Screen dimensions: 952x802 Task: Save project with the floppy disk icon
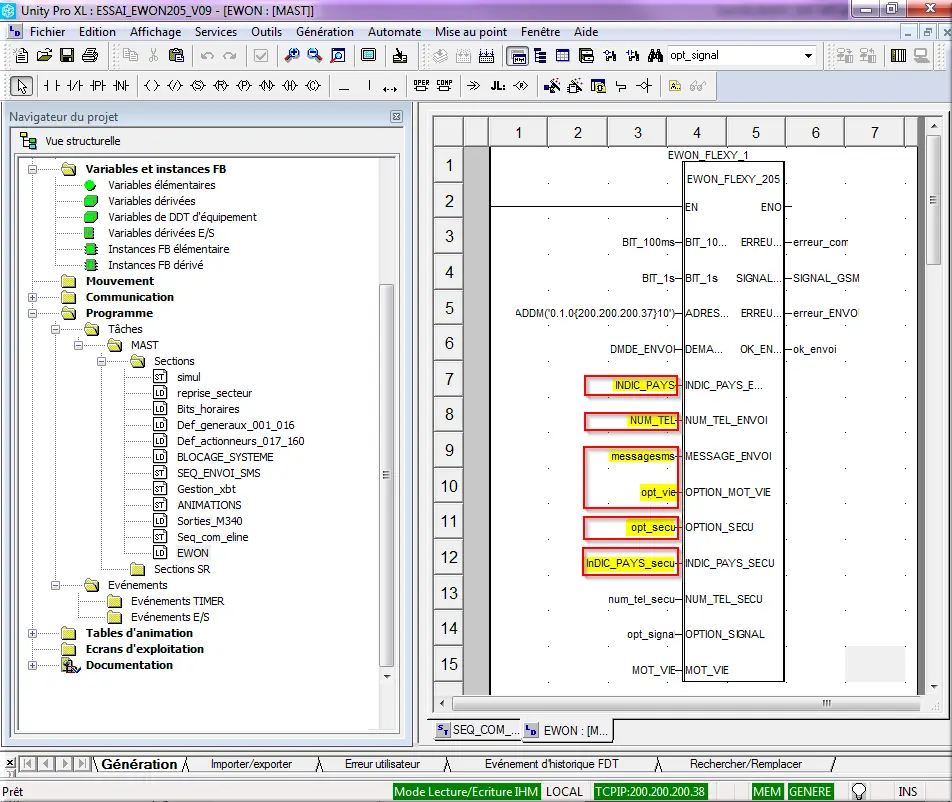pos(67,56)
